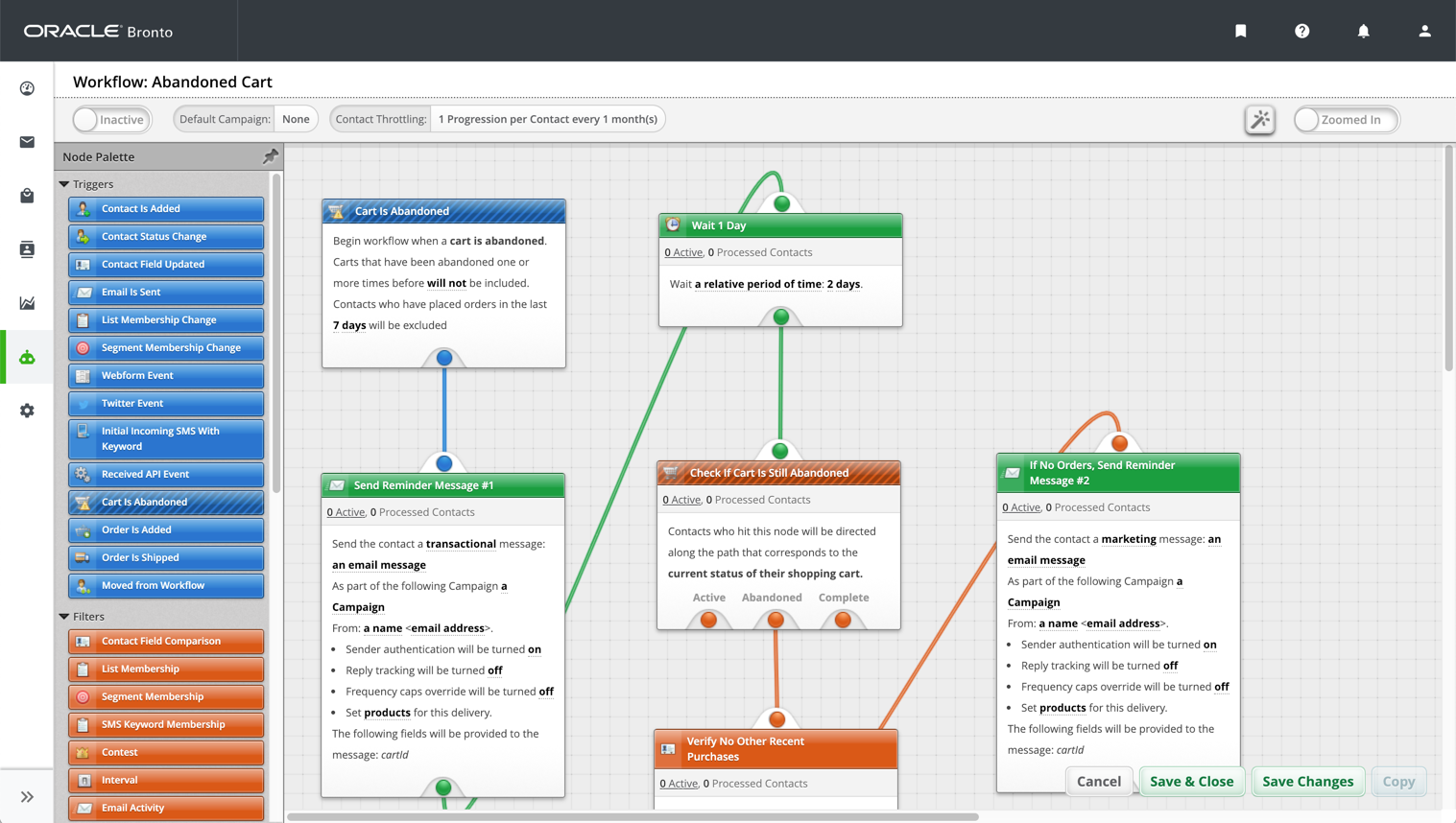Collapse the Triggers section
1456x823 pixels.
(64, 184)
